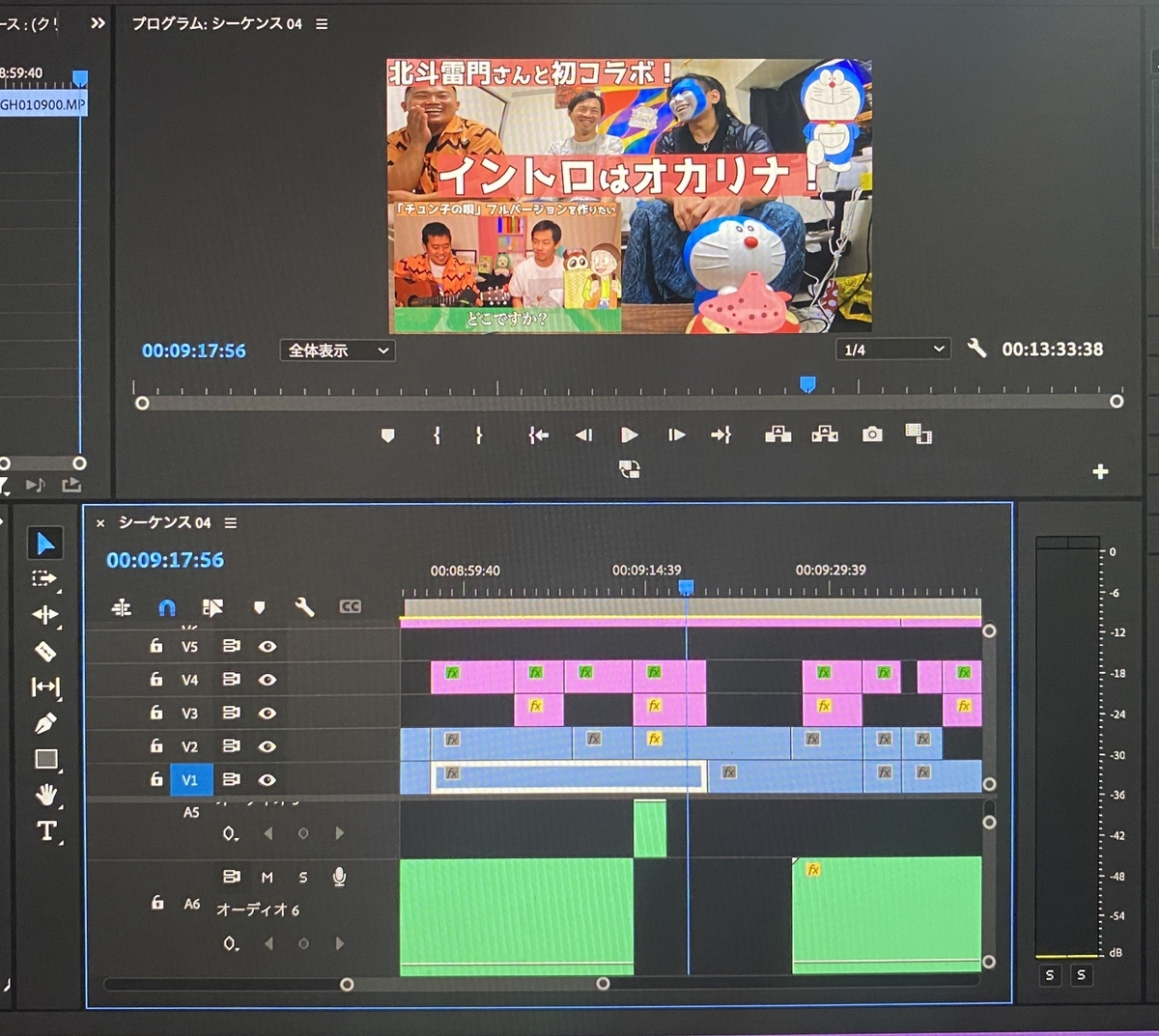Click the timeline timecode 00:09:17:56

click(x=165, y=560)
